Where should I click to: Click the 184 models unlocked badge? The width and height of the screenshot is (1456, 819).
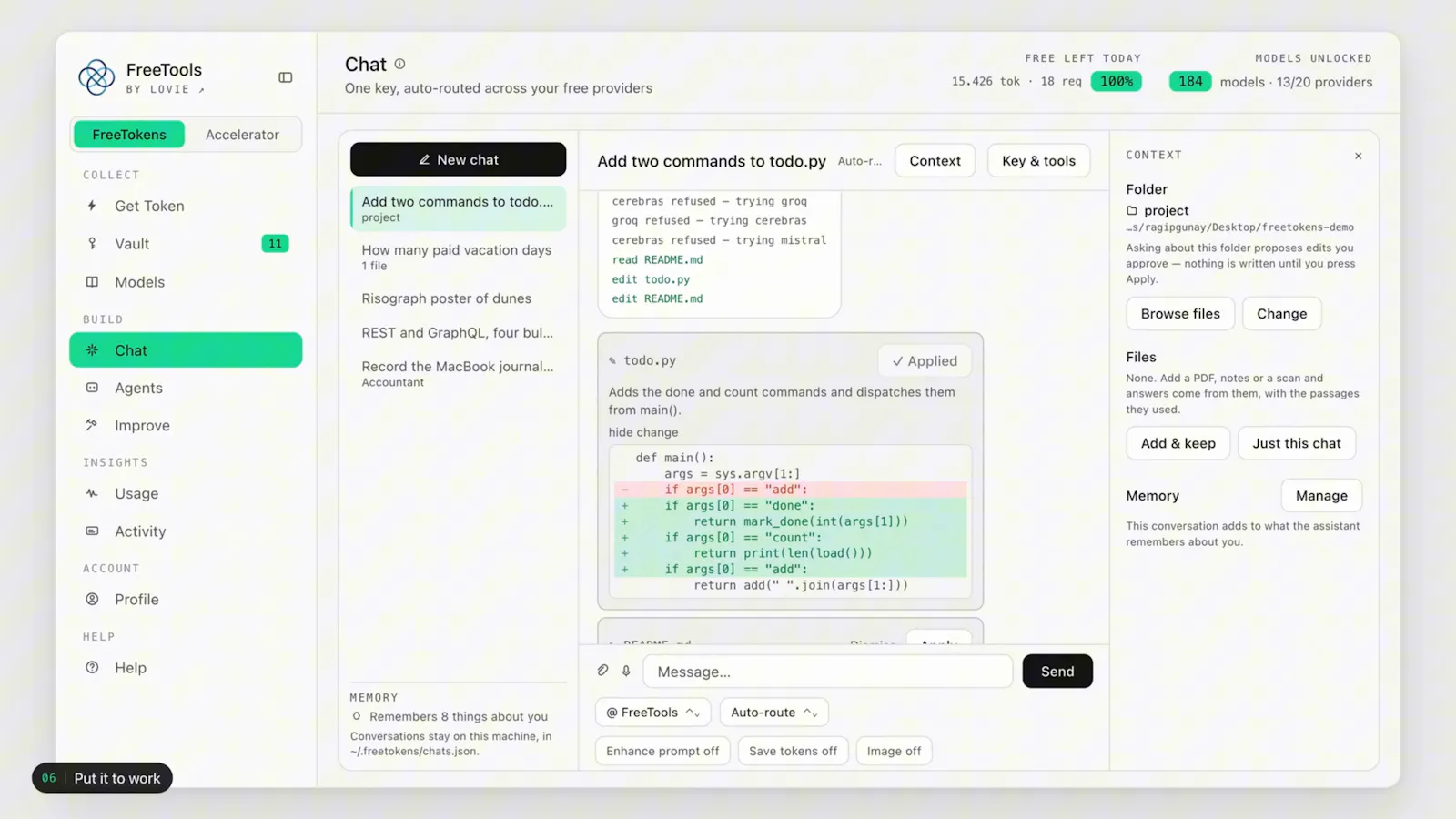pyautogui.click(x=1190, y=81)
